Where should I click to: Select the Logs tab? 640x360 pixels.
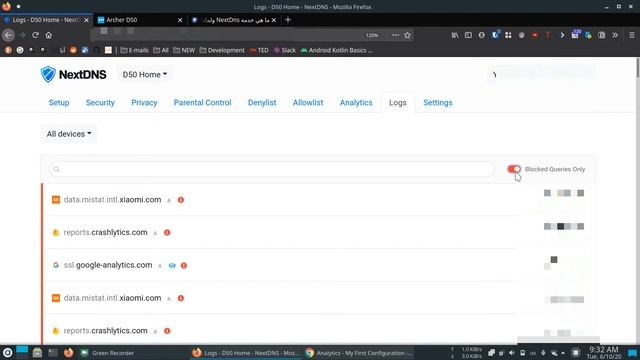coord(398,103)
